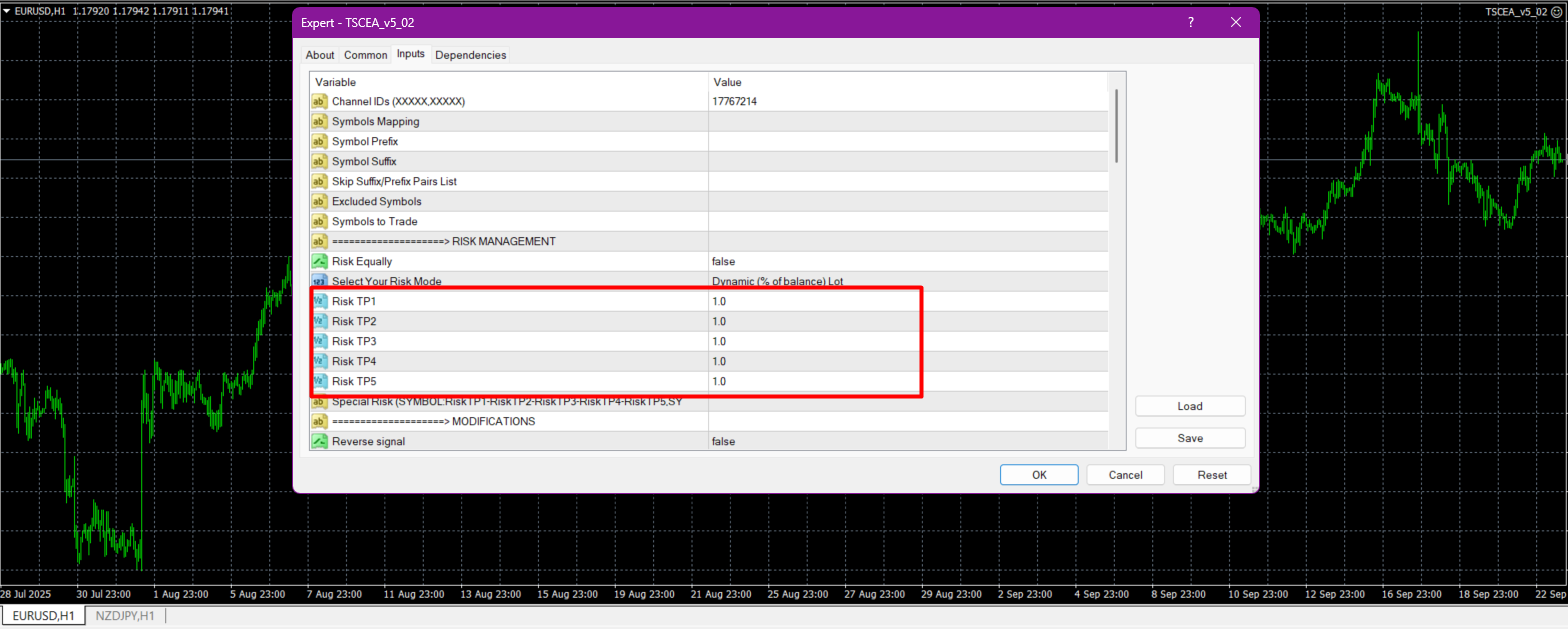Click the inputs list vertical scrollbar

point(1117,126)
